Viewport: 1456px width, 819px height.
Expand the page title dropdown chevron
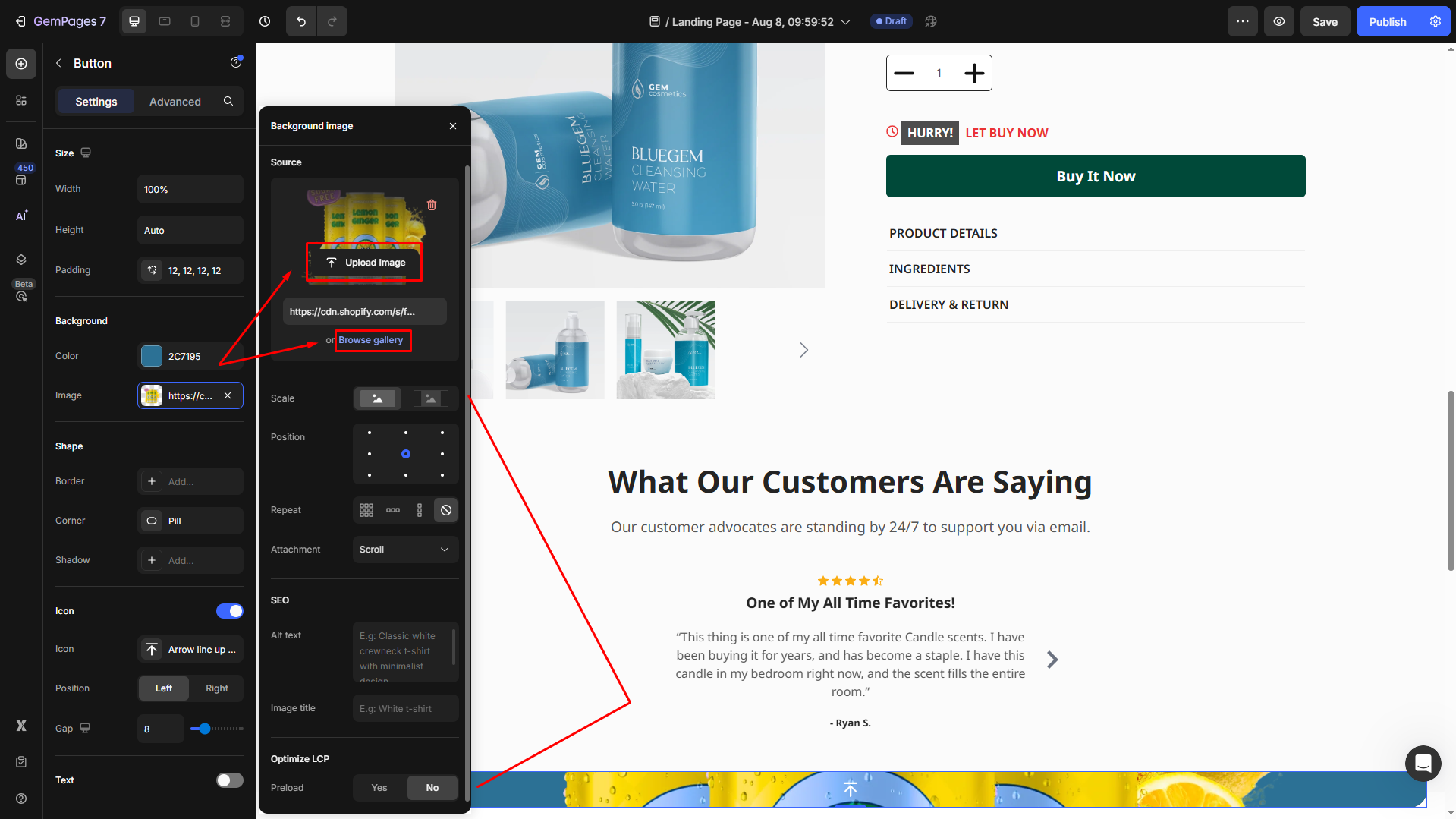pos(846,22)
